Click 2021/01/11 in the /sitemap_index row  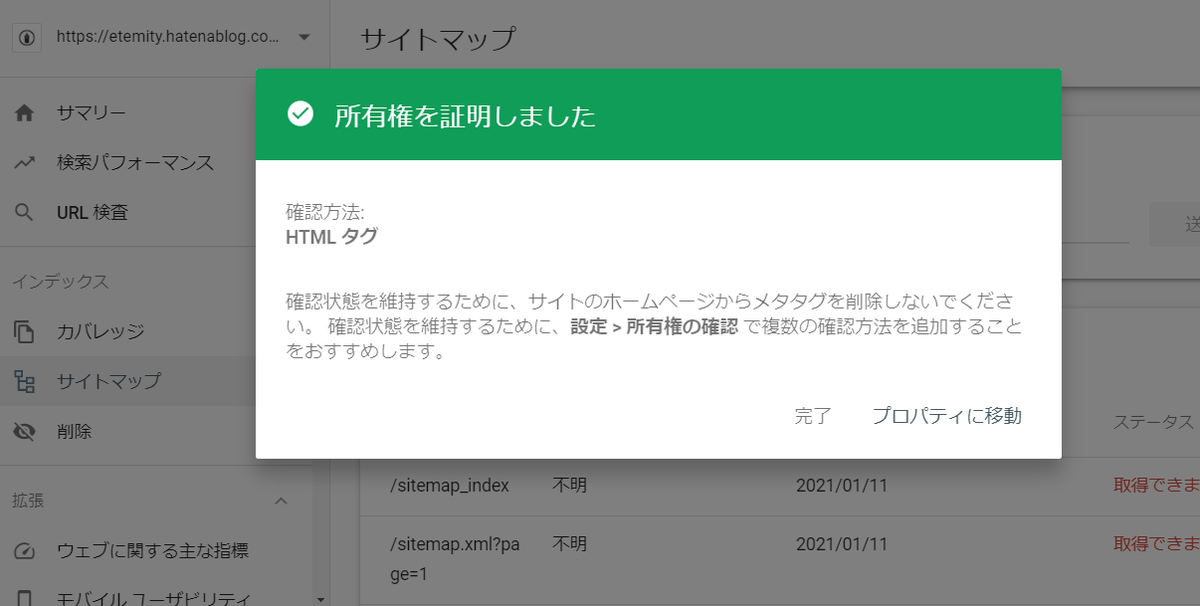click(842, 485)
